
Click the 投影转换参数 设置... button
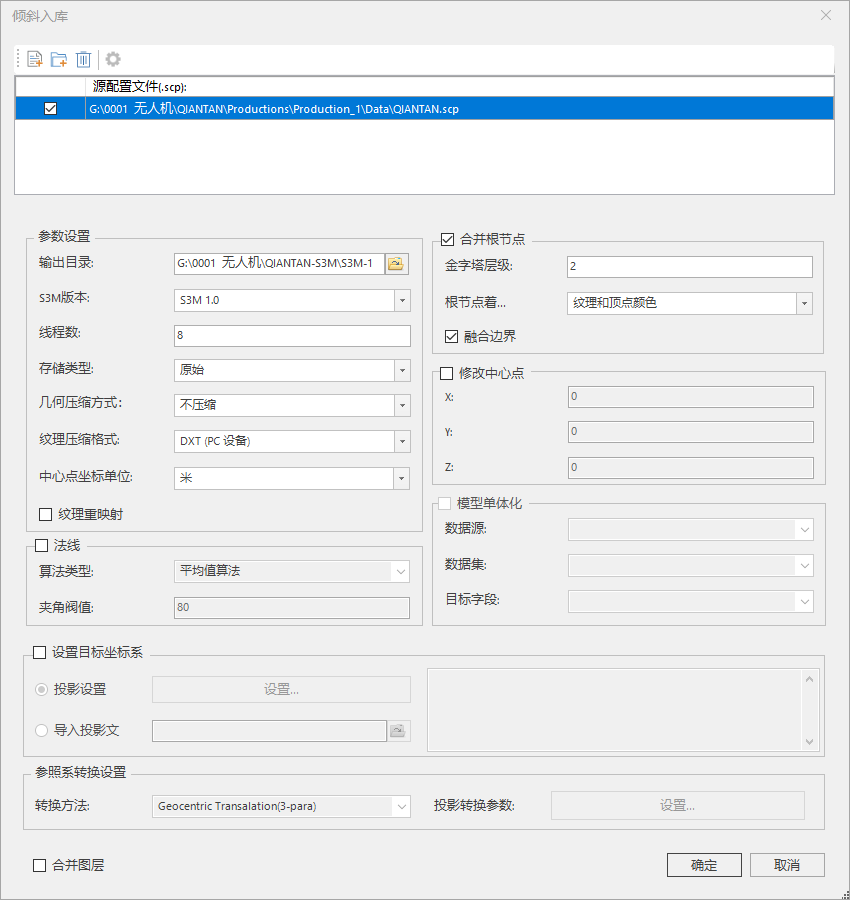click(677, 806)
